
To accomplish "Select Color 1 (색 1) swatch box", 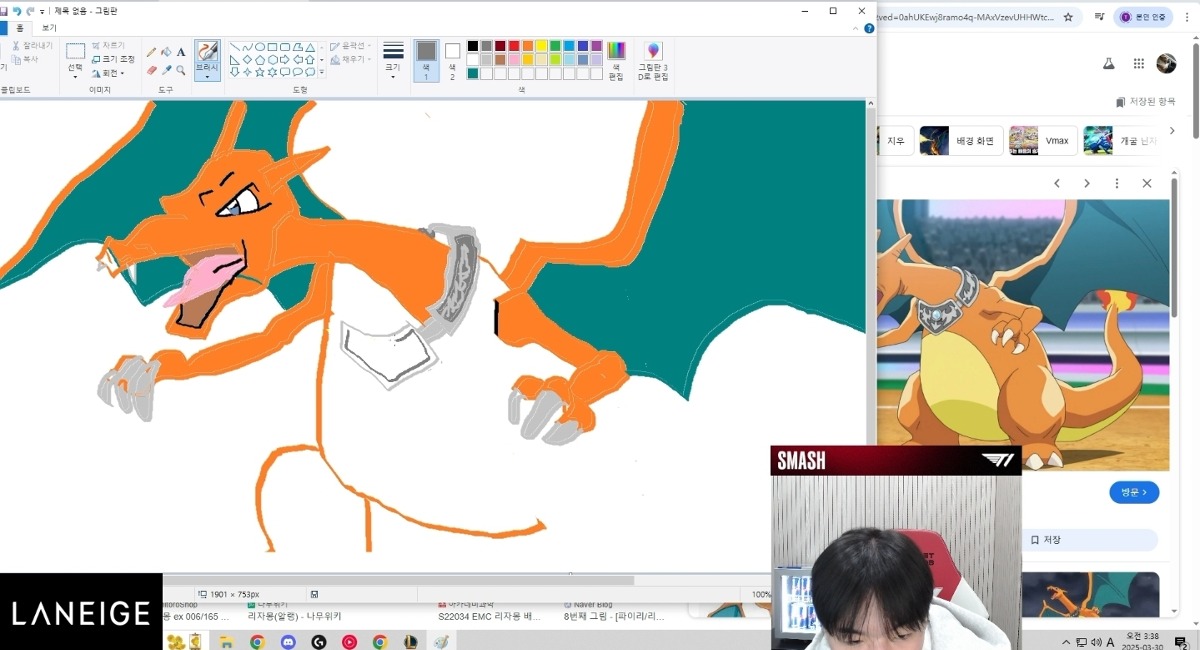I will coord(426,59).
